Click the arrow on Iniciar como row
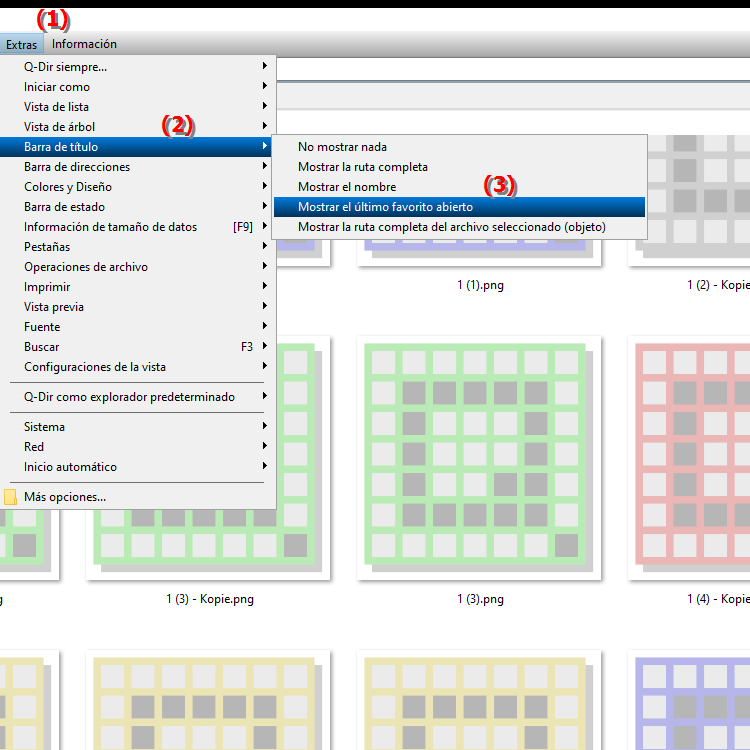The height and width of the screenshot is (750, 750). point(265,86)
